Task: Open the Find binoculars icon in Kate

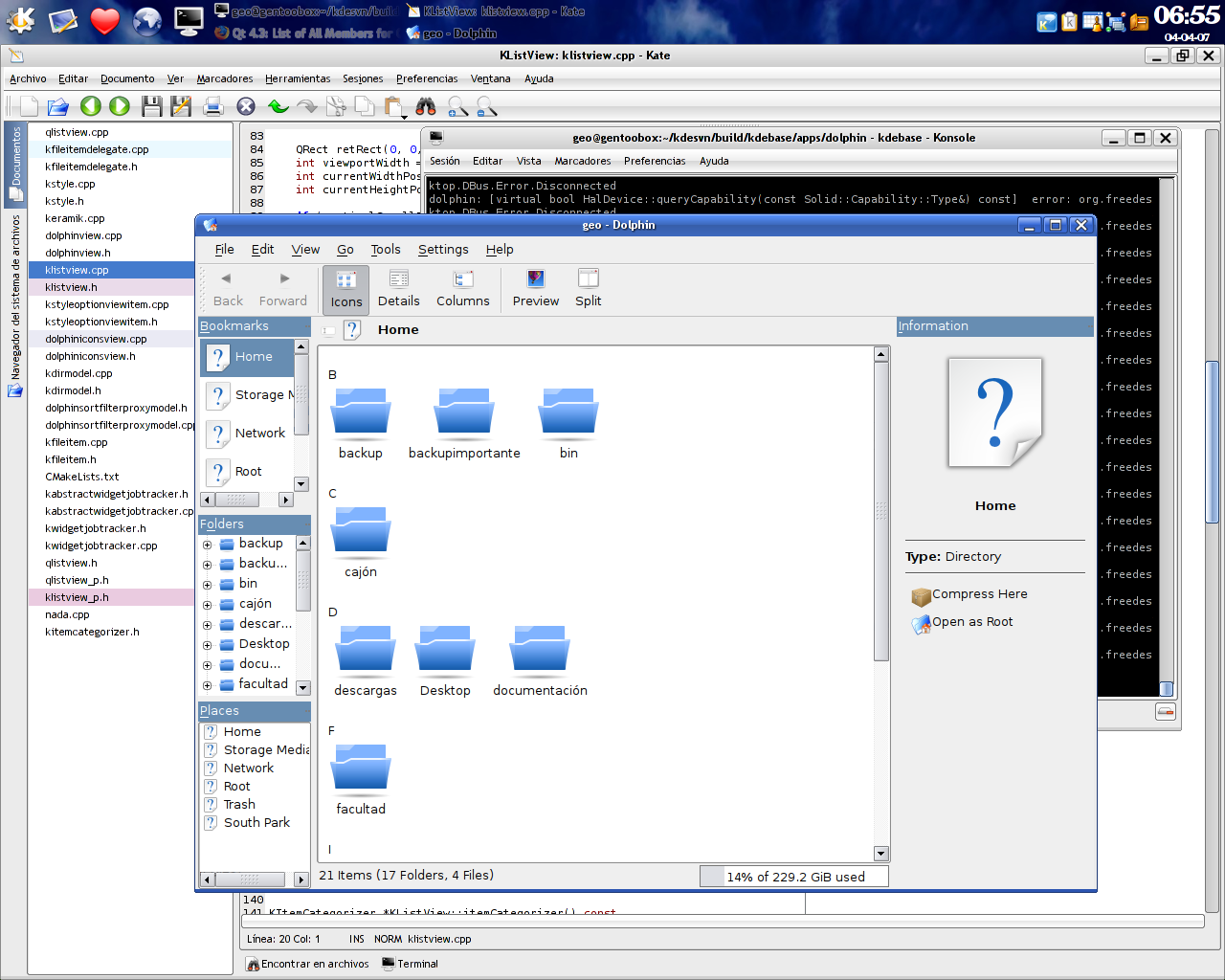Action: click(x=426, y=106)
